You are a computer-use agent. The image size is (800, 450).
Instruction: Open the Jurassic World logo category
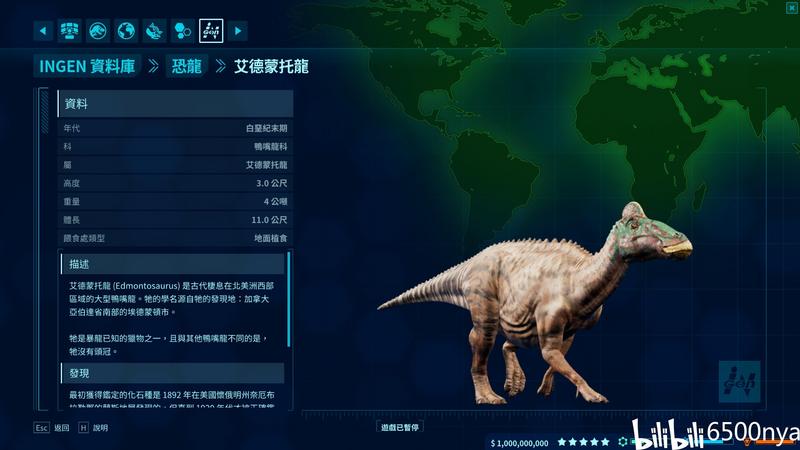click(x=98, y=31)
